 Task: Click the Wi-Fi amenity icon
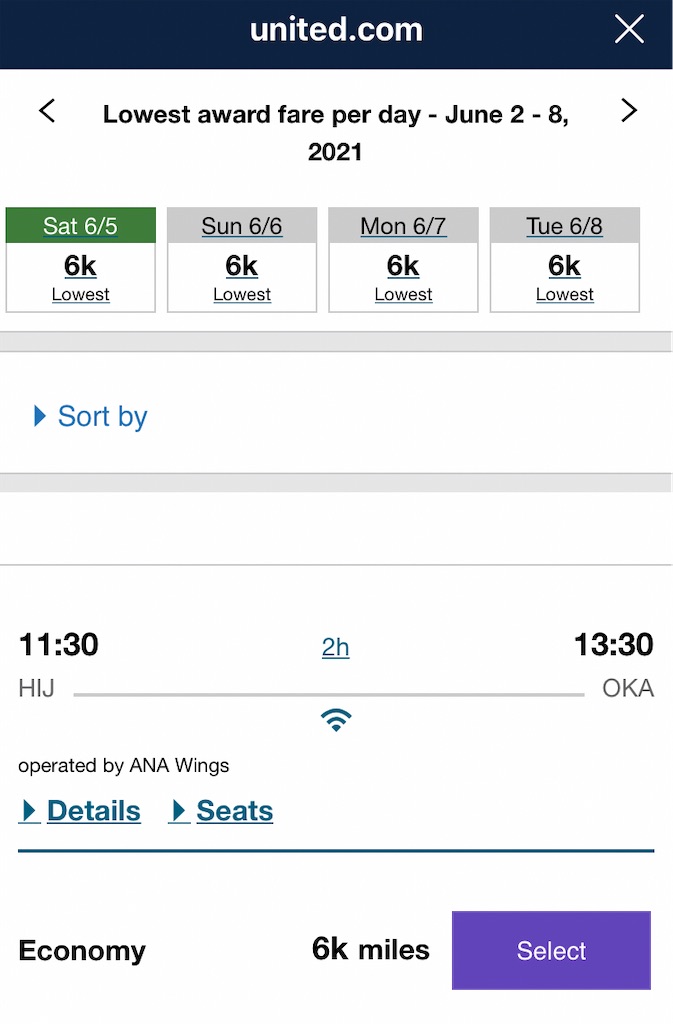(336, 721)
